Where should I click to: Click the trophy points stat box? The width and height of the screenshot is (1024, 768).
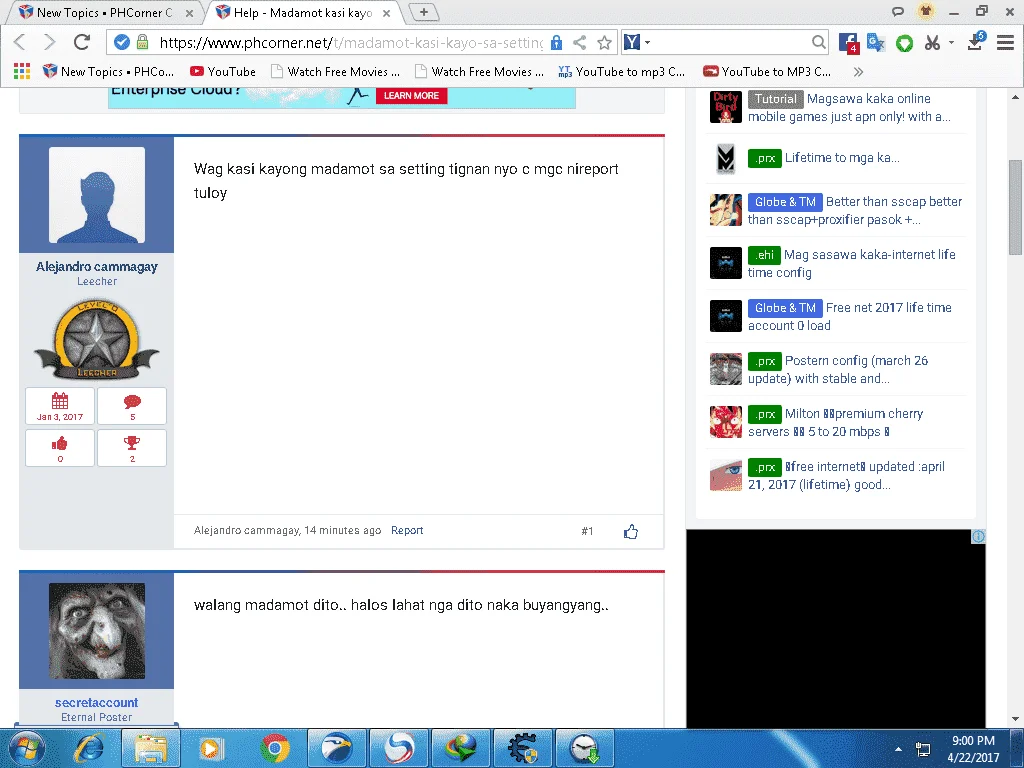(x=132, y=448)
